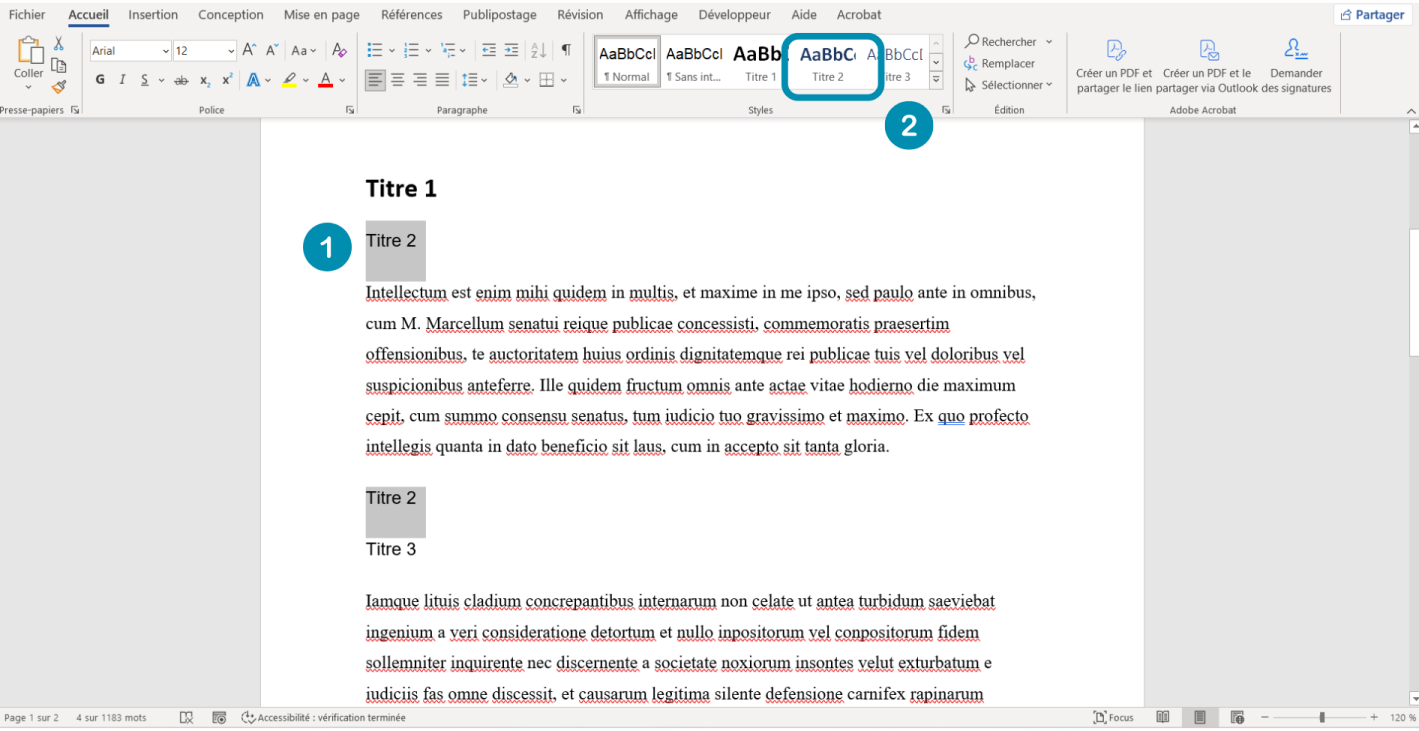Viewport: 1419px width, 731px height.
Task: Toggle bold formatting with the G button
Action: pos(100,80)
